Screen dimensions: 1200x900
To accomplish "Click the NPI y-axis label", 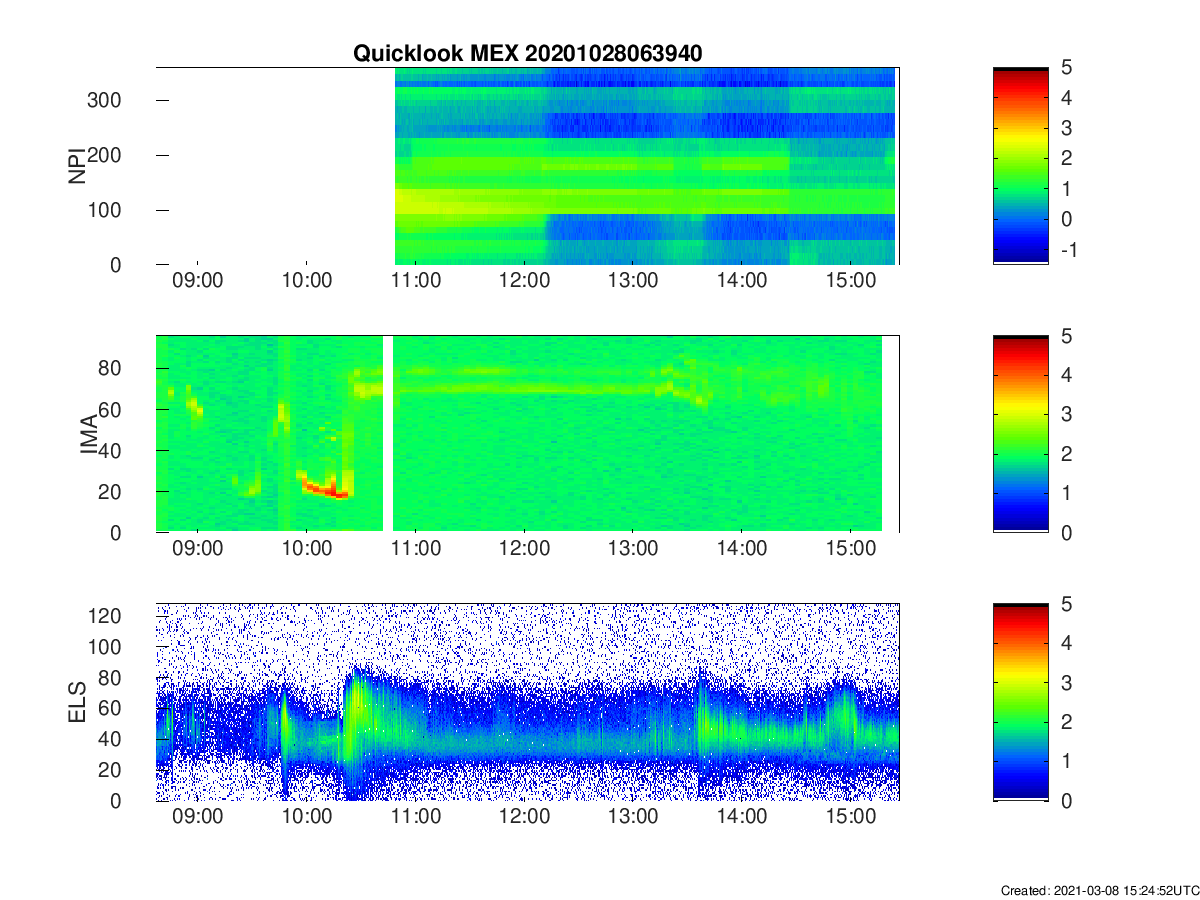I will click(77, 166).
